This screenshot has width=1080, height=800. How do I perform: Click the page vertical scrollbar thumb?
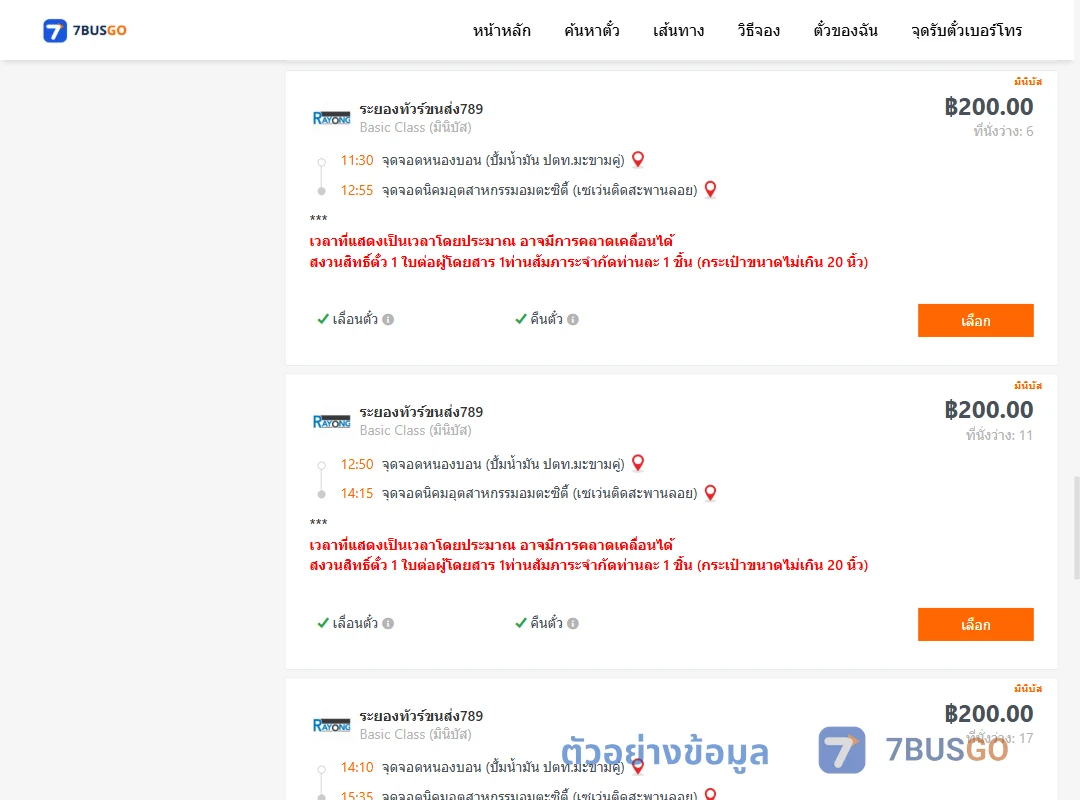1076,527
